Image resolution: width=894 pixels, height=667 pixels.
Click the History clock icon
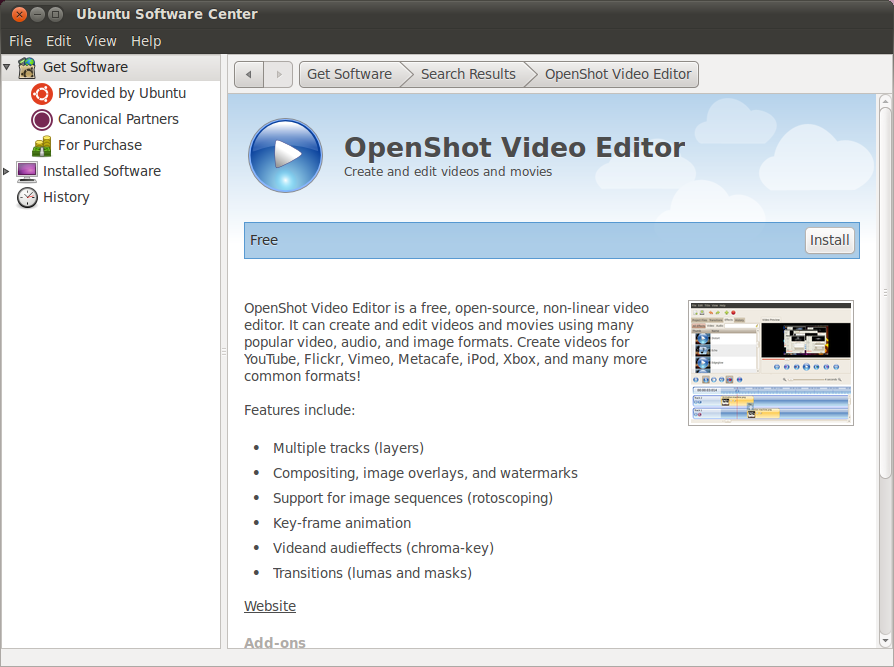tap(27, 198)
